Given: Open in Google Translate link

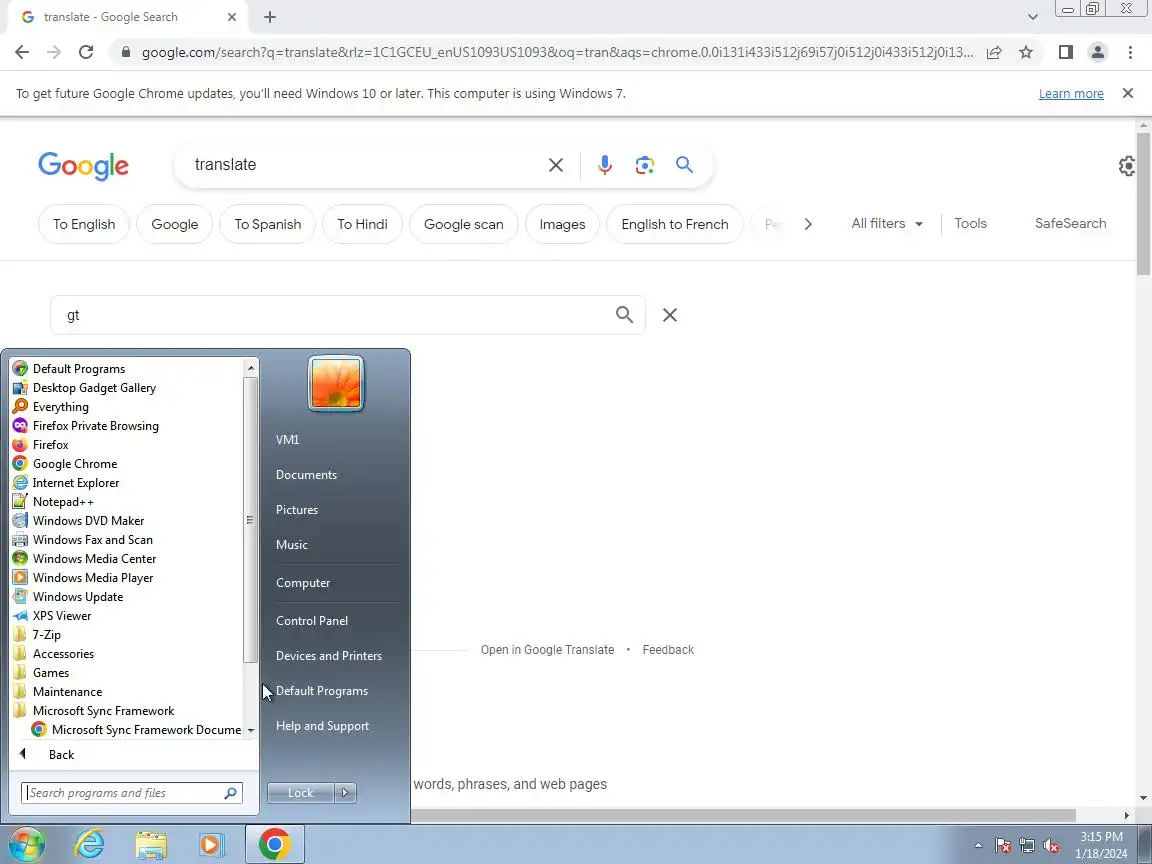Looking at the screenshot, I should [x=547, y=649].
